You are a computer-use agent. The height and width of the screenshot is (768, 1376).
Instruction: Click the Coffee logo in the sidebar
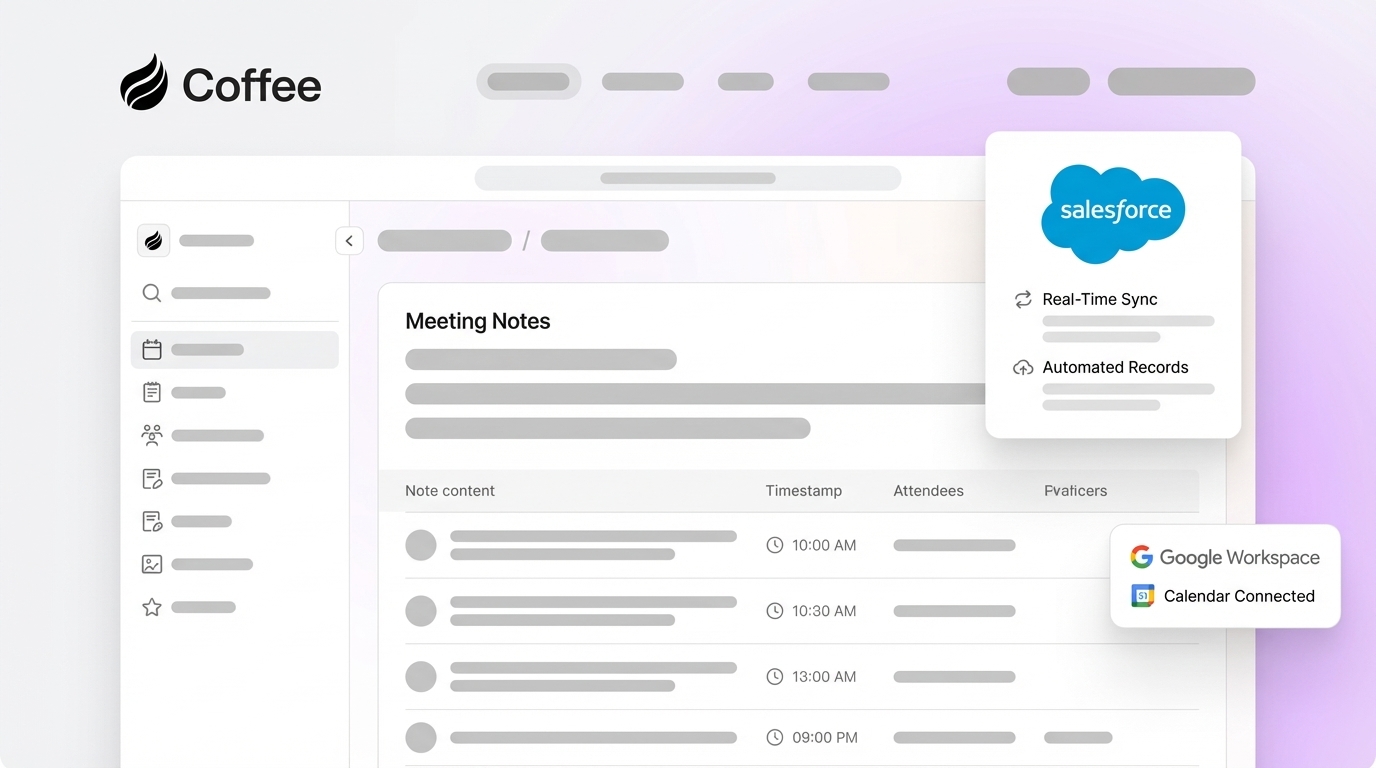tap(153, 240)
